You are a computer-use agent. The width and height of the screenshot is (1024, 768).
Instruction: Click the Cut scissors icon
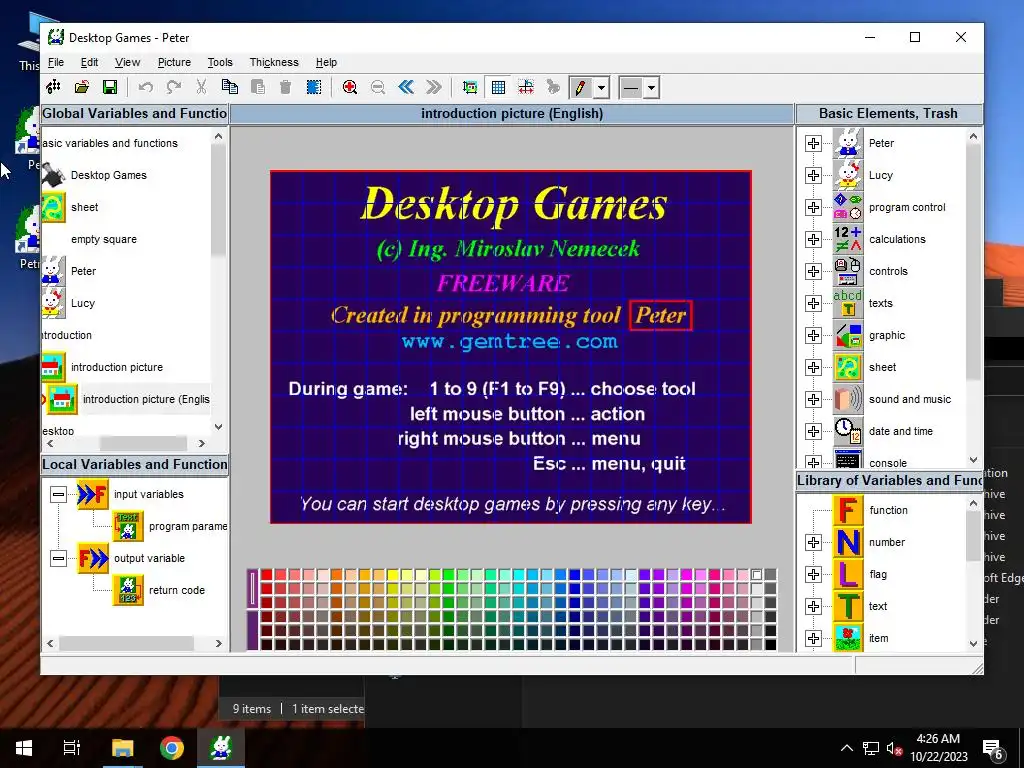[x=201, y=87]
